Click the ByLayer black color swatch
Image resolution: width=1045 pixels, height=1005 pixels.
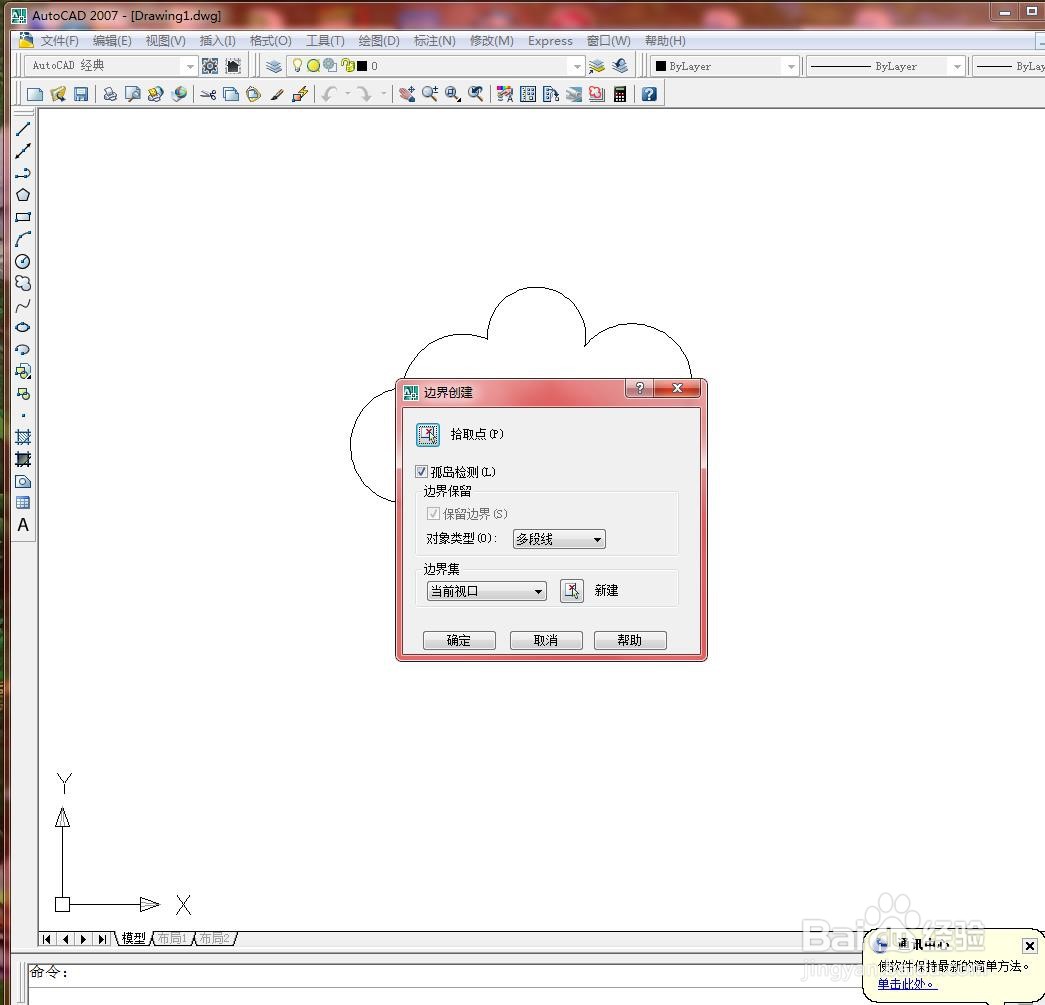click(661, 66)
